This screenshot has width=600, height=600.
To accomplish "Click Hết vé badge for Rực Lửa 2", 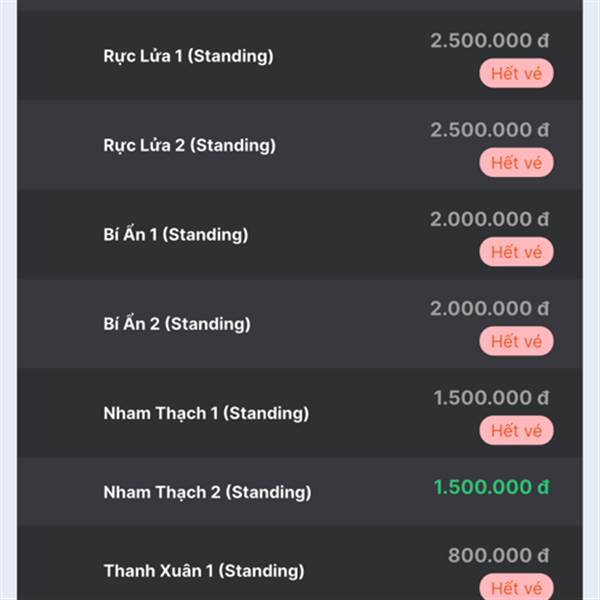I will click(x=516, y=163).
